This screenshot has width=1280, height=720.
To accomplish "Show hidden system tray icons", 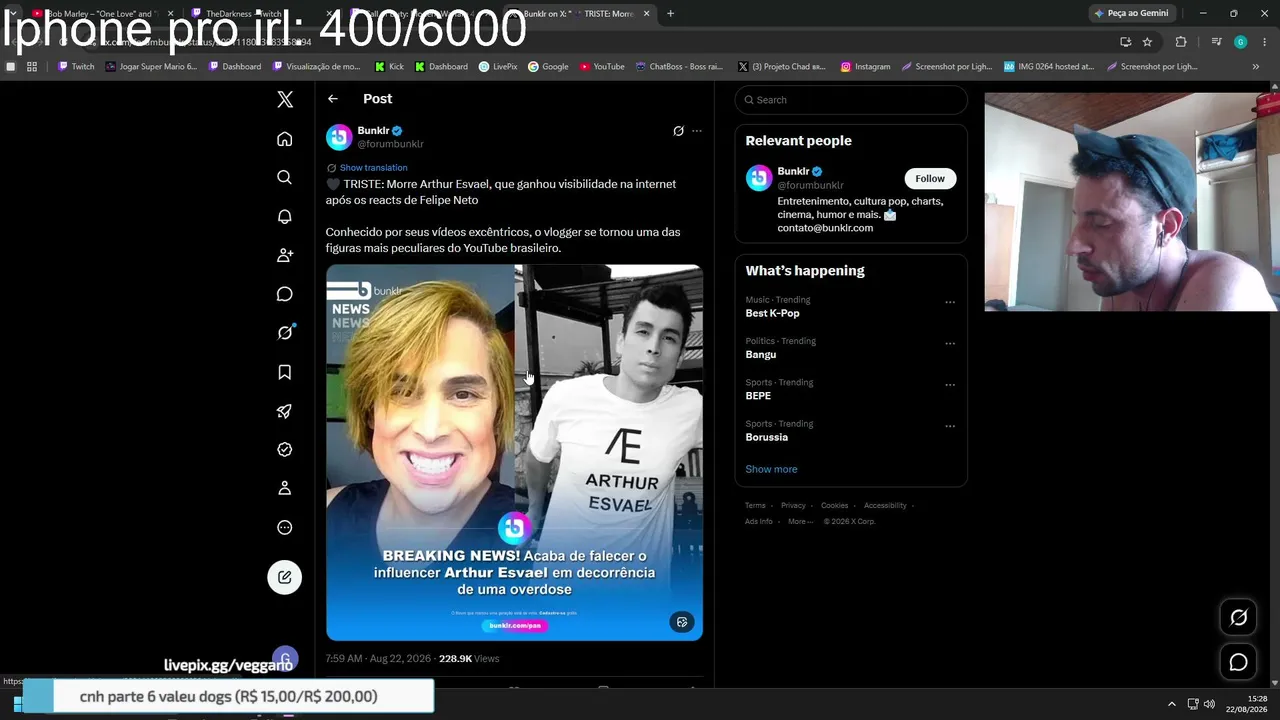I will click(1172, 704).
